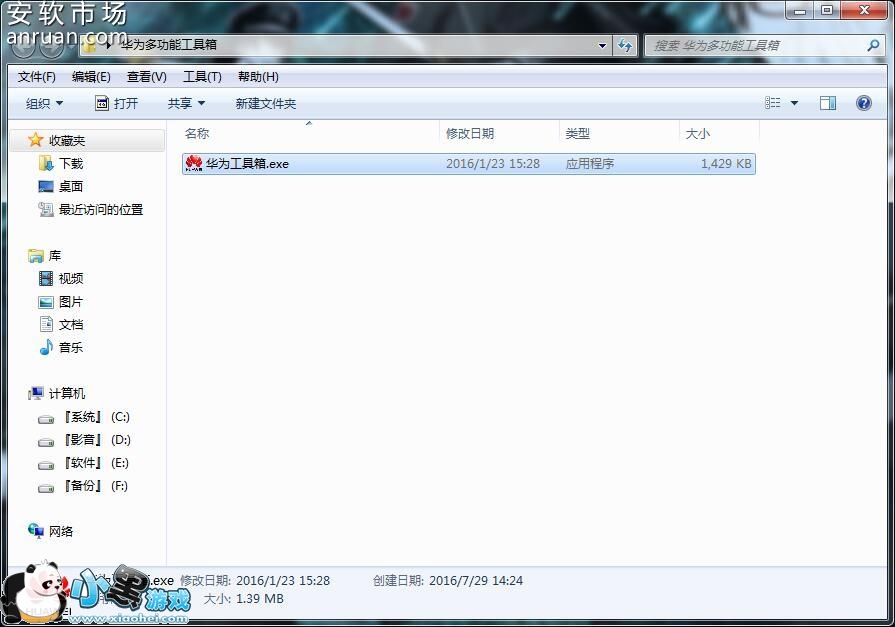Click the change view icon
Viewport: 895px width, 627px height.
pos(772,103)
